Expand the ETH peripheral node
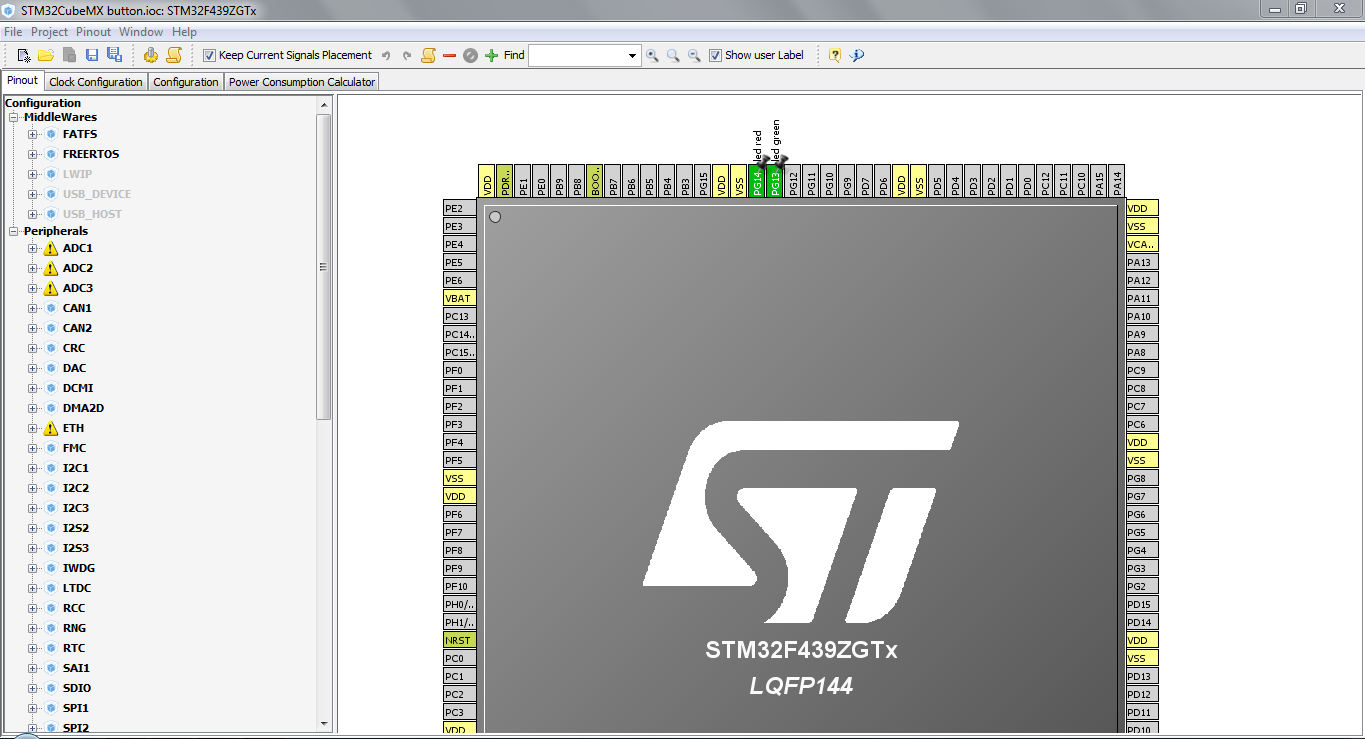 (x=32, y=428)
